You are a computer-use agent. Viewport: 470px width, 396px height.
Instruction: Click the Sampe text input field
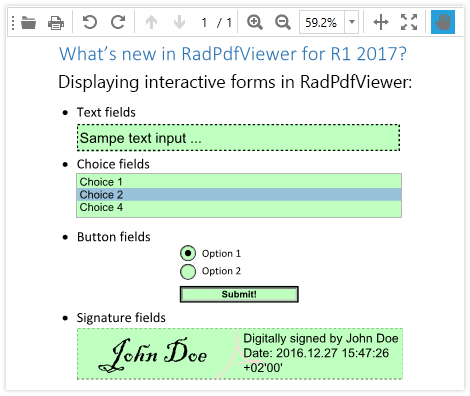(x=238, y=138)
